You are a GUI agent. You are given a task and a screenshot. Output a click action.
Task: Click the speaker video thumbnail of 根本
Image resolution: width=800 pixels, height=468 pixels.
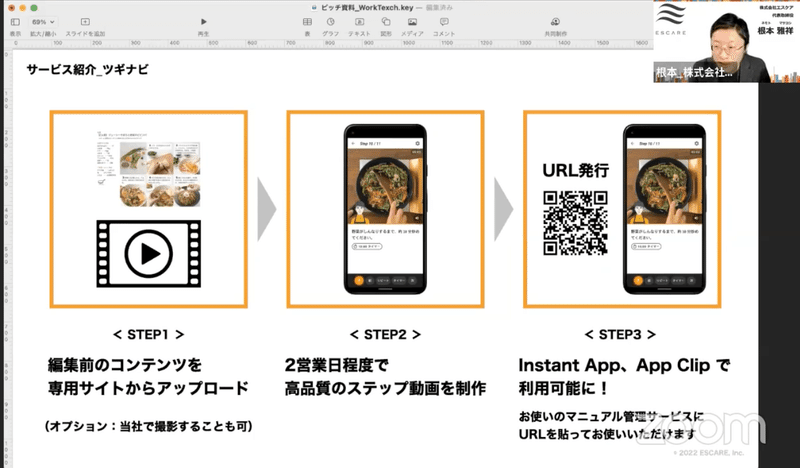tap(727, 41)
